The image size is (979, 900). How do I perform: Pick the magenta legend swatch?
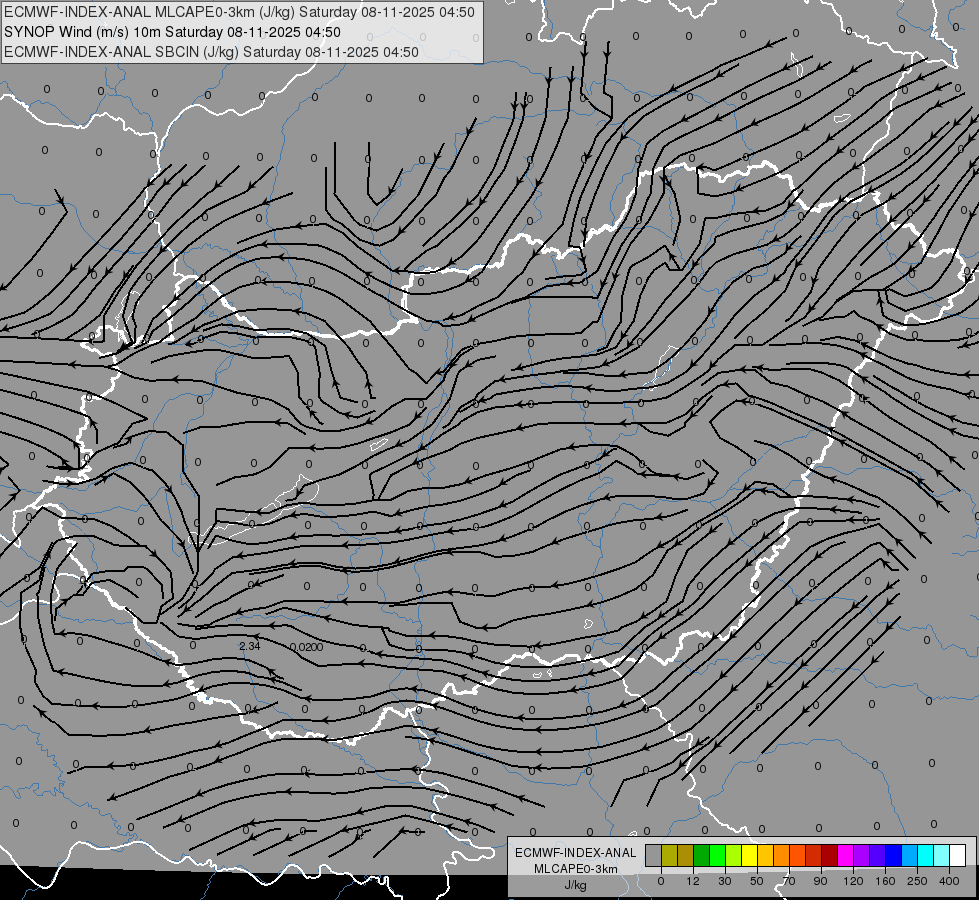pyautogui.click(x=846, y=855)
